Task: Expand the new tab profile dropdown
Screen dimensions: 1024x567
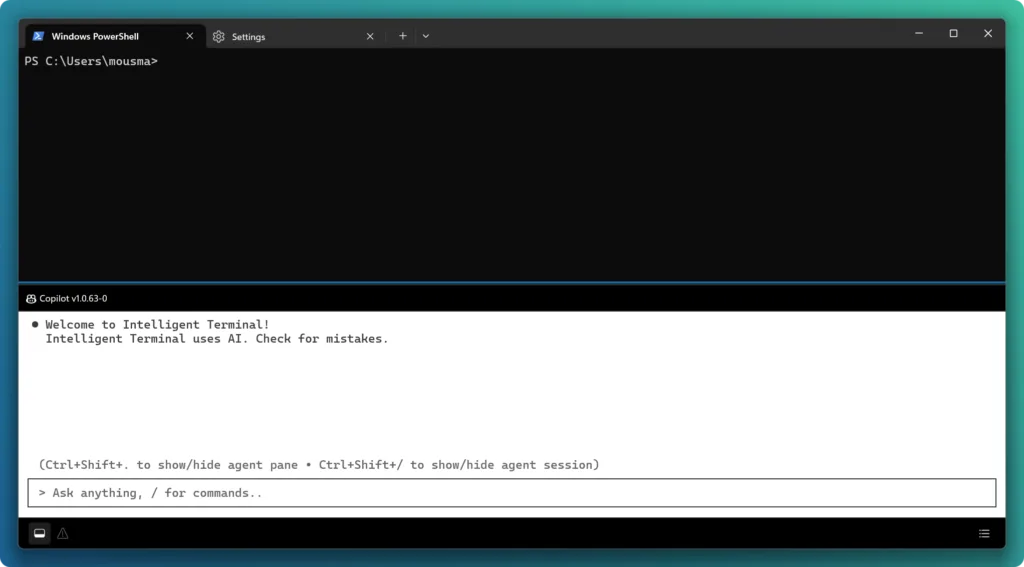Action: click(426, 36)
